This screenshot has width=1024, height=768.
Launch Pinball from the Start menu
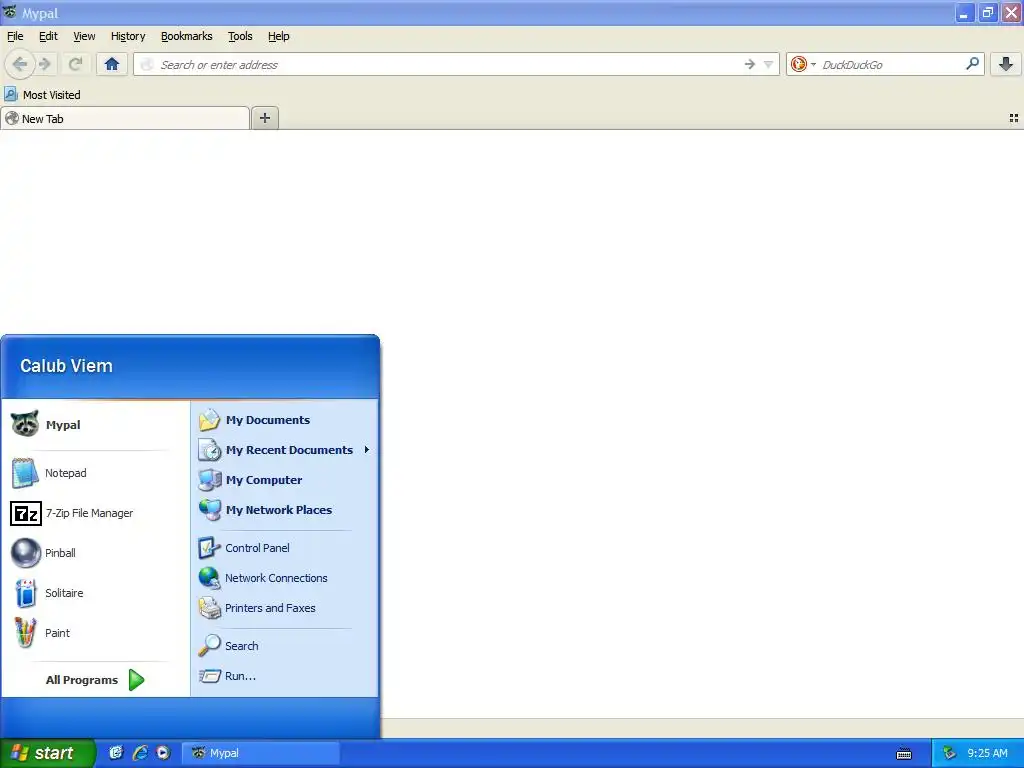[95, 553]
